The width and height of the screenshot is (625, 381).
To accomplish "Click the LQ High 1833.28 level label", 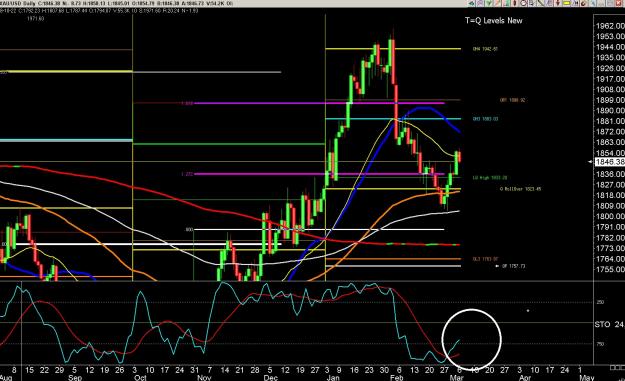I will point(489,178).
